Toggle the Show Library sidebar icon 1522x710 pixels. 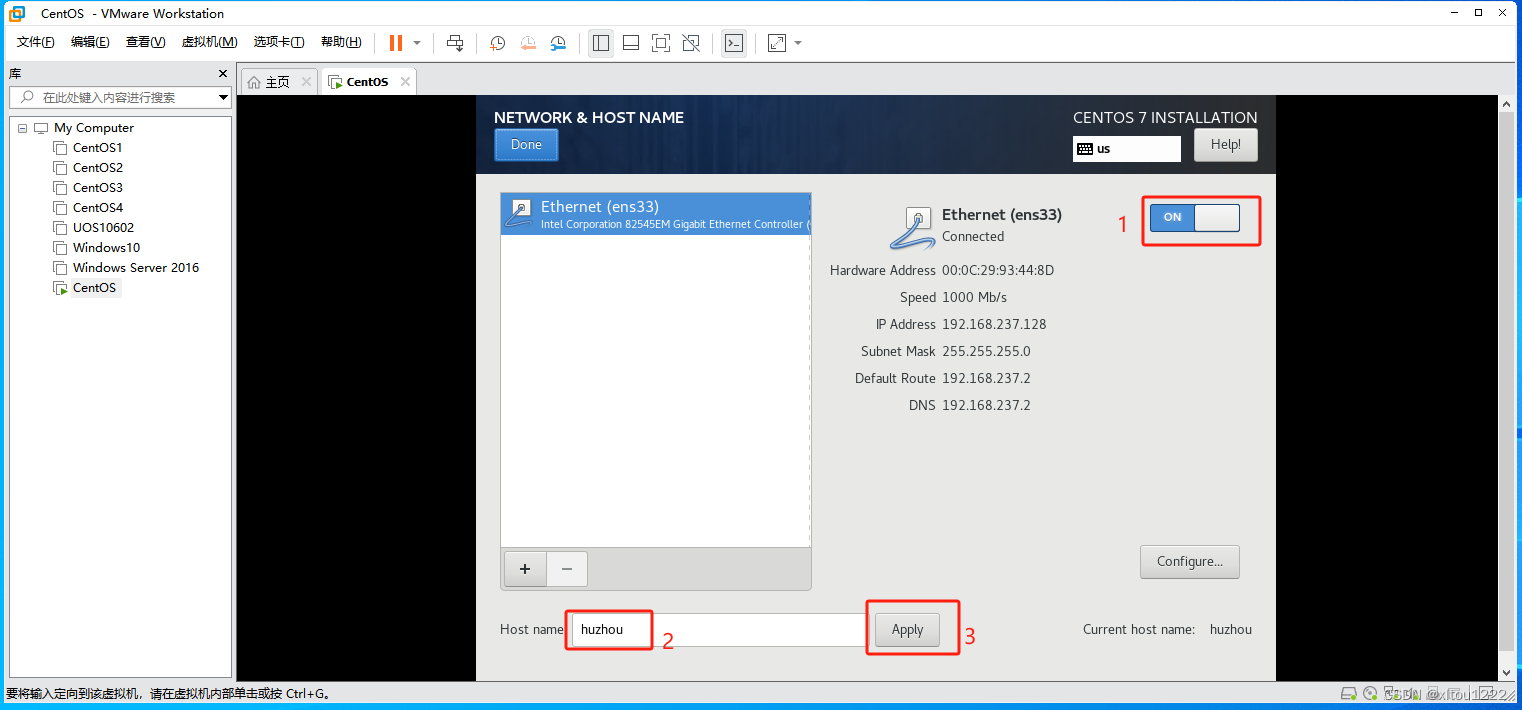601,43
